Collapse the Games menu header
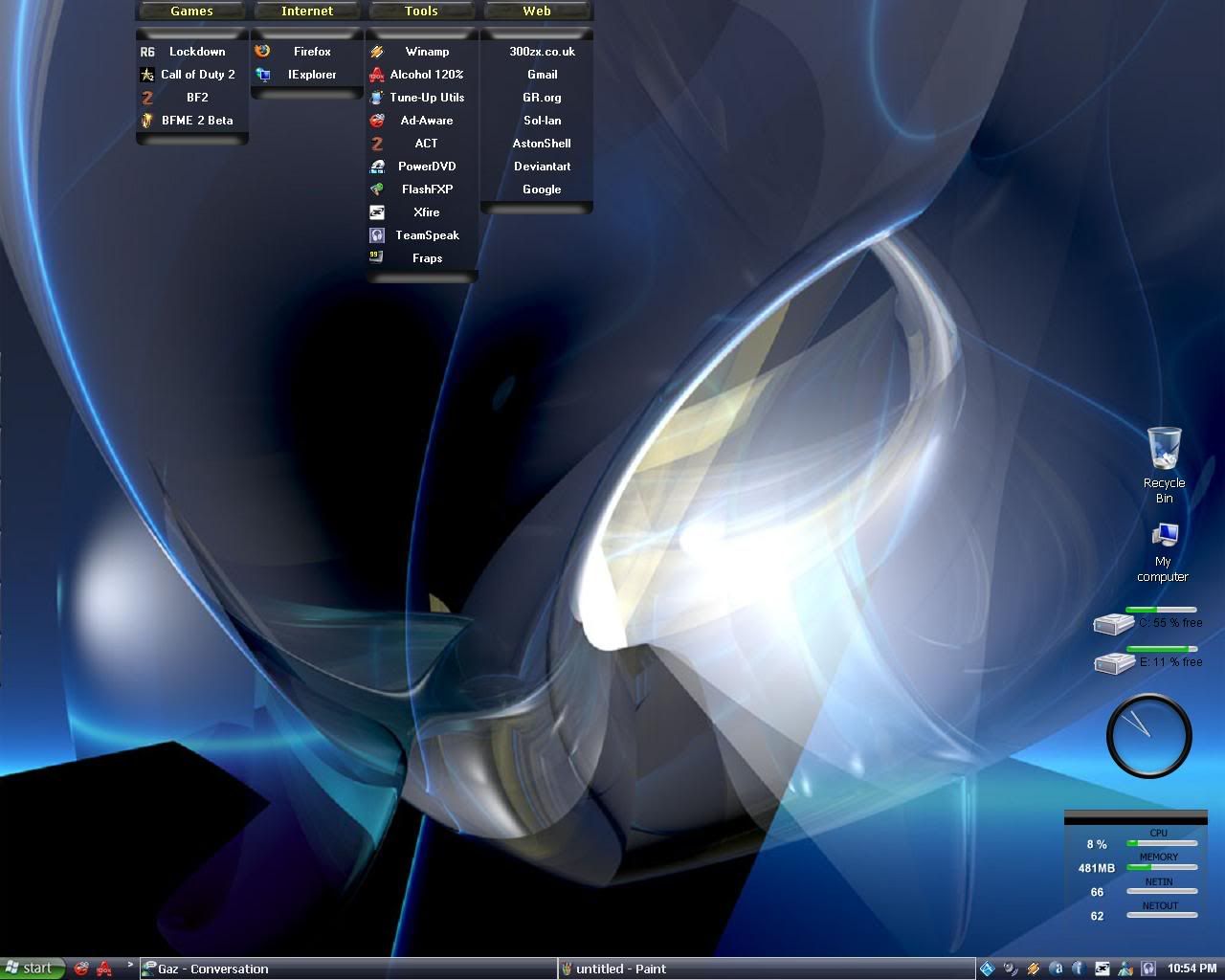Image resolution: width=1225 pixels, height=980 pixels. click(x=191, y=11)
